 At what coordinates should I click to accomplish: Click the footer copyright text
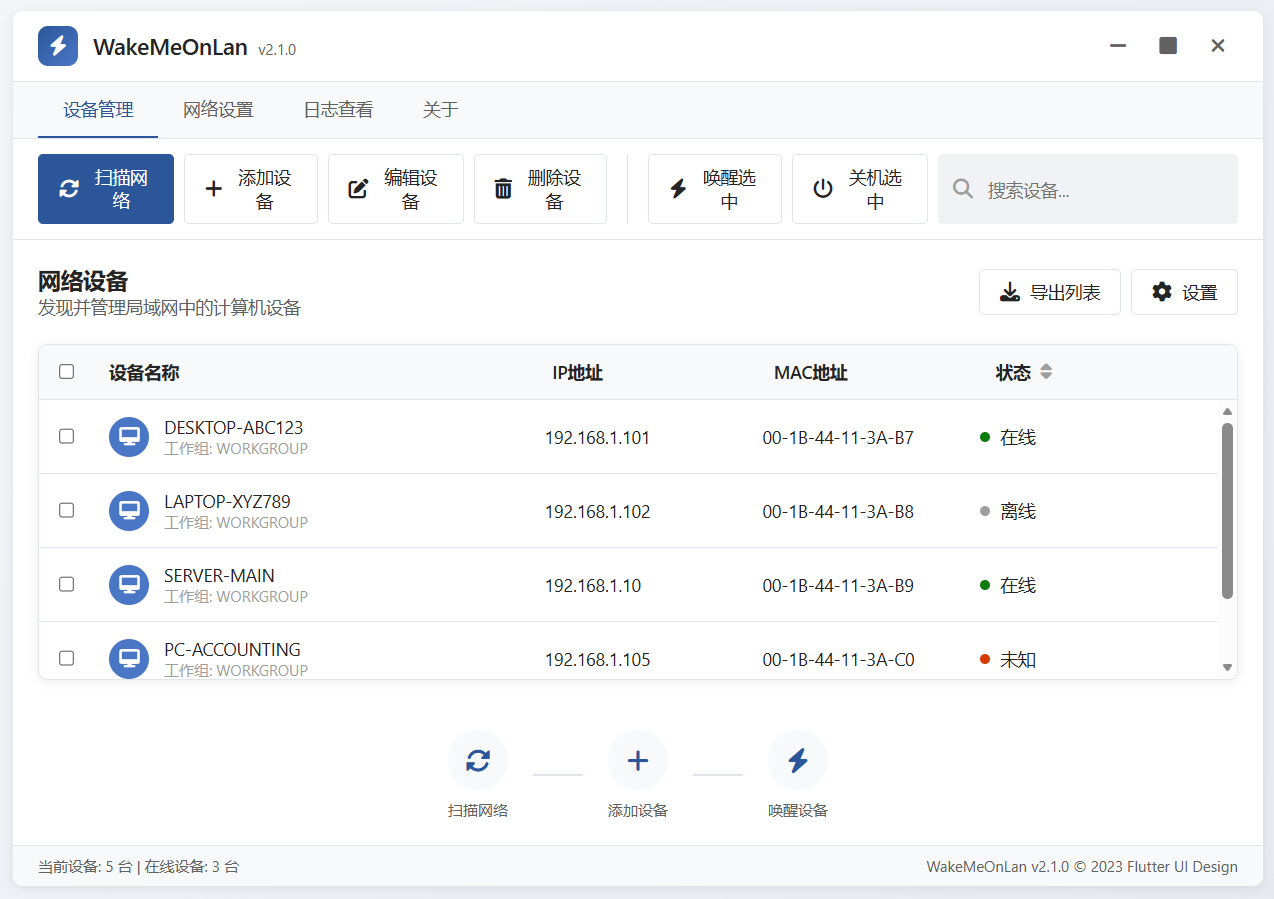(1082, 867)
